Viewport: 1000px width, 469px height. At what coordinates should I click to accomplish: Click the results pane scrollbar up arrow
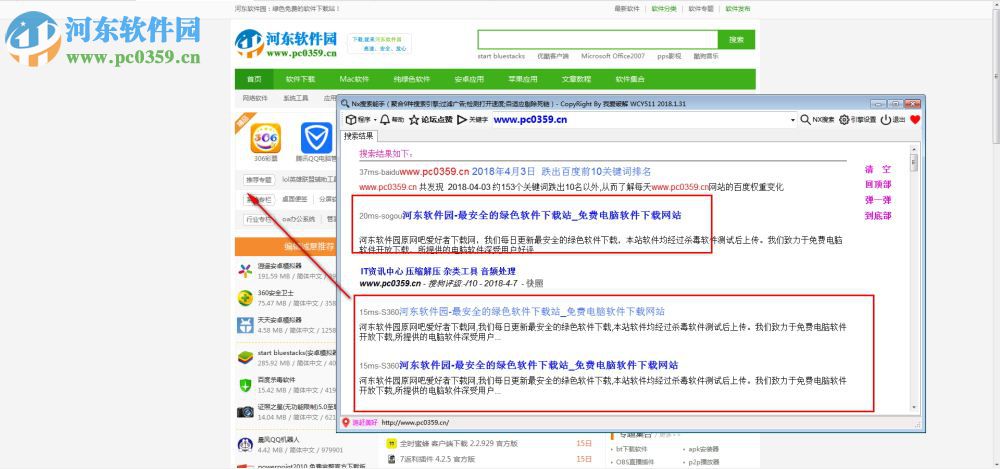tap(915, 149)
